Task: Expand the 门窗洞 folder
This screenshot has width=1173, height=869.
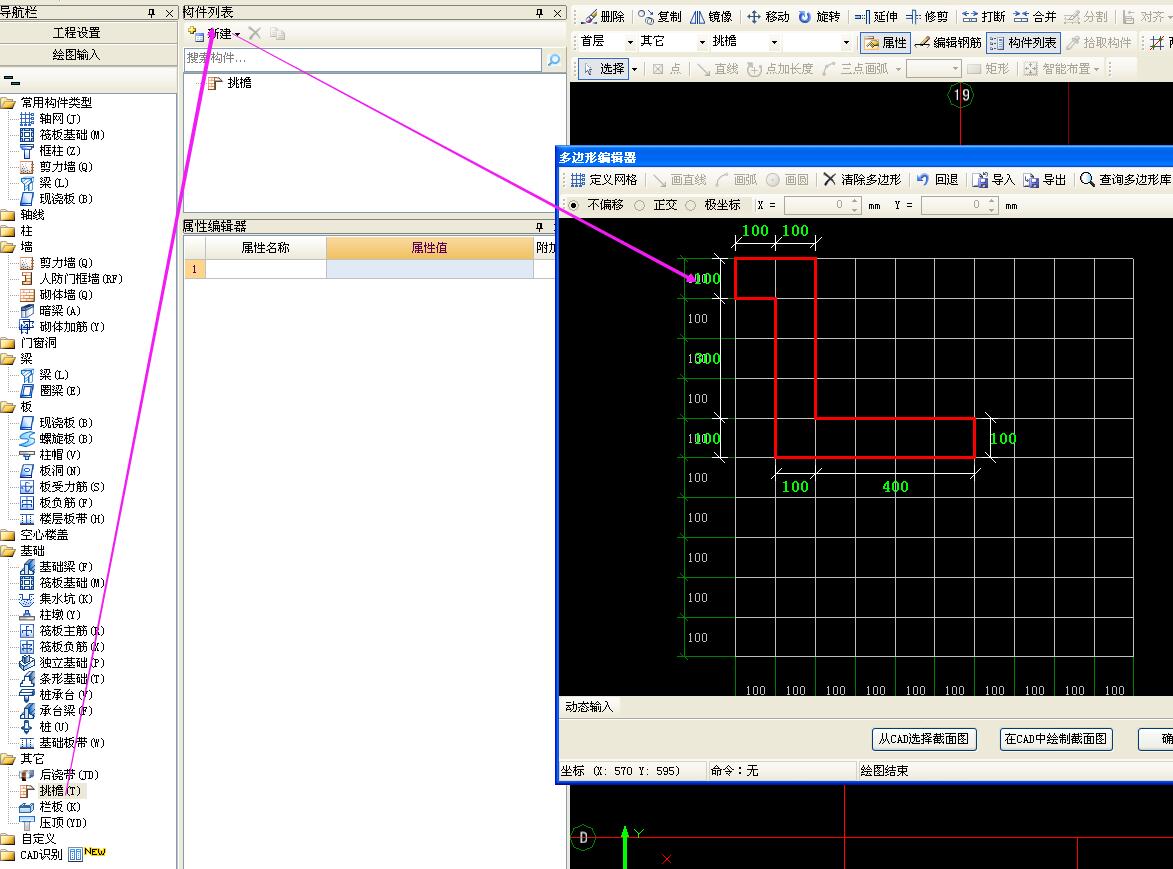Action: [x=8, y=343]
